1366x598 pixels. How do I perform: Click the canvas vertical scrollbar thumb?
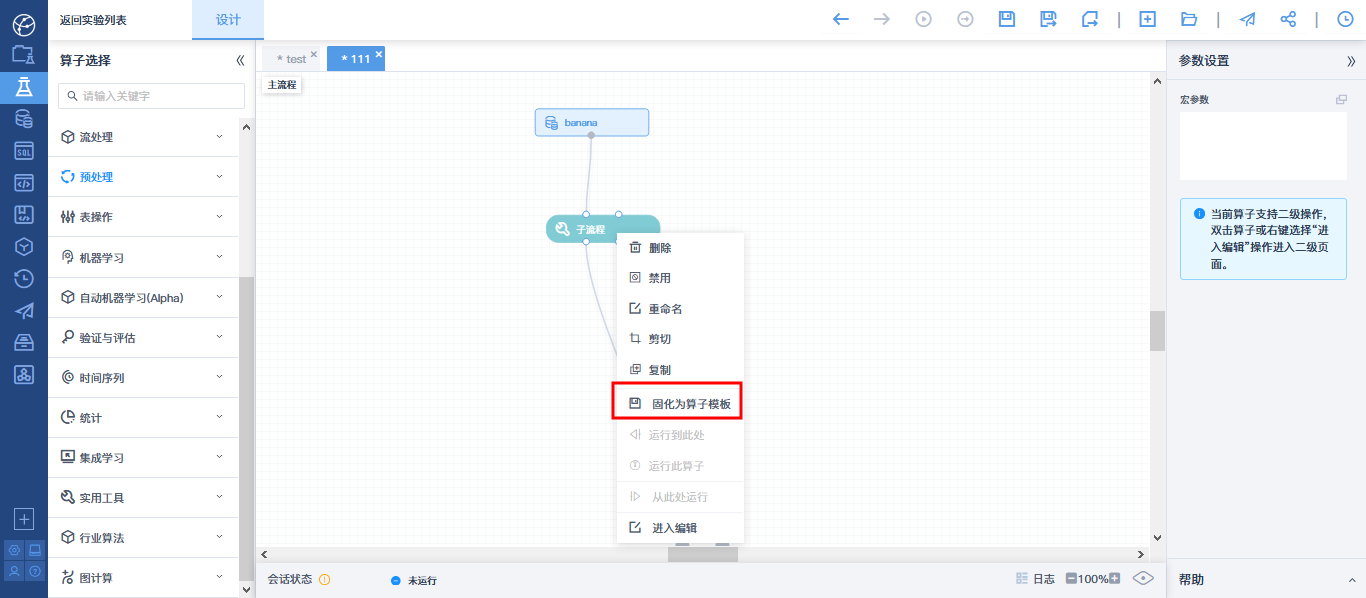point(1158,330)
